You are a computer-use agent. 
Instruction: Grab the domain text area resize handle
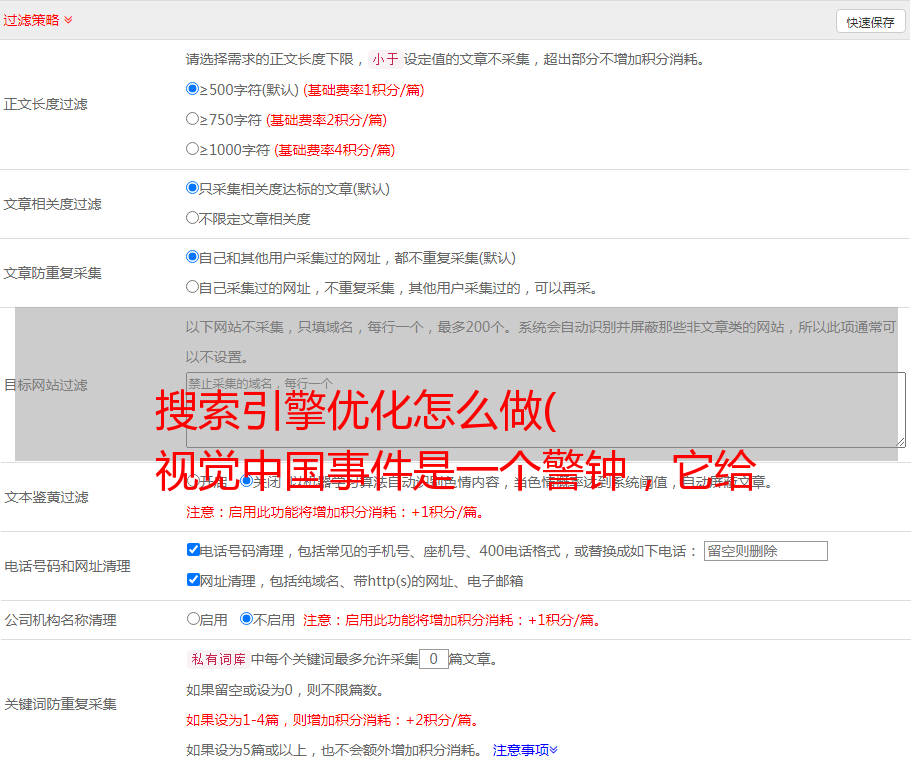[x=900, y=441]
